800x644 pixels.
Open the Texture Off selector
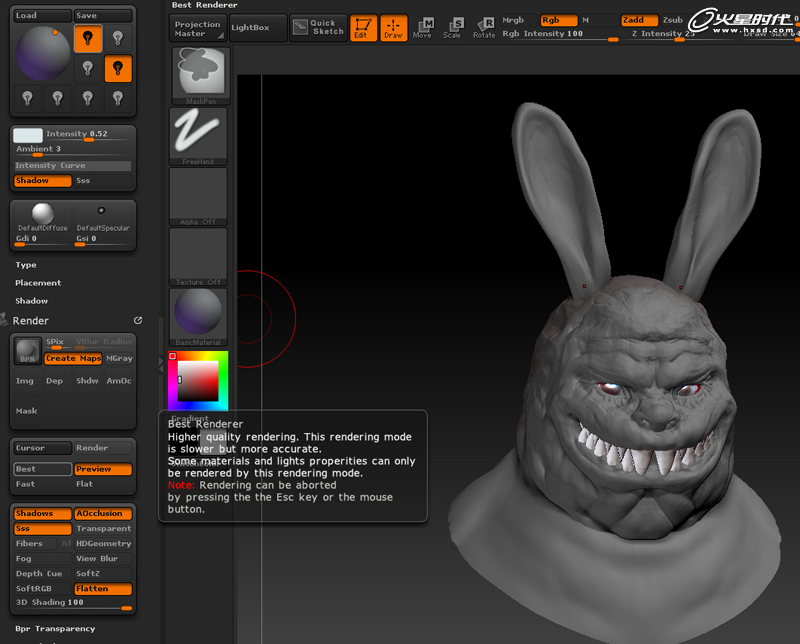coord(198,257)
